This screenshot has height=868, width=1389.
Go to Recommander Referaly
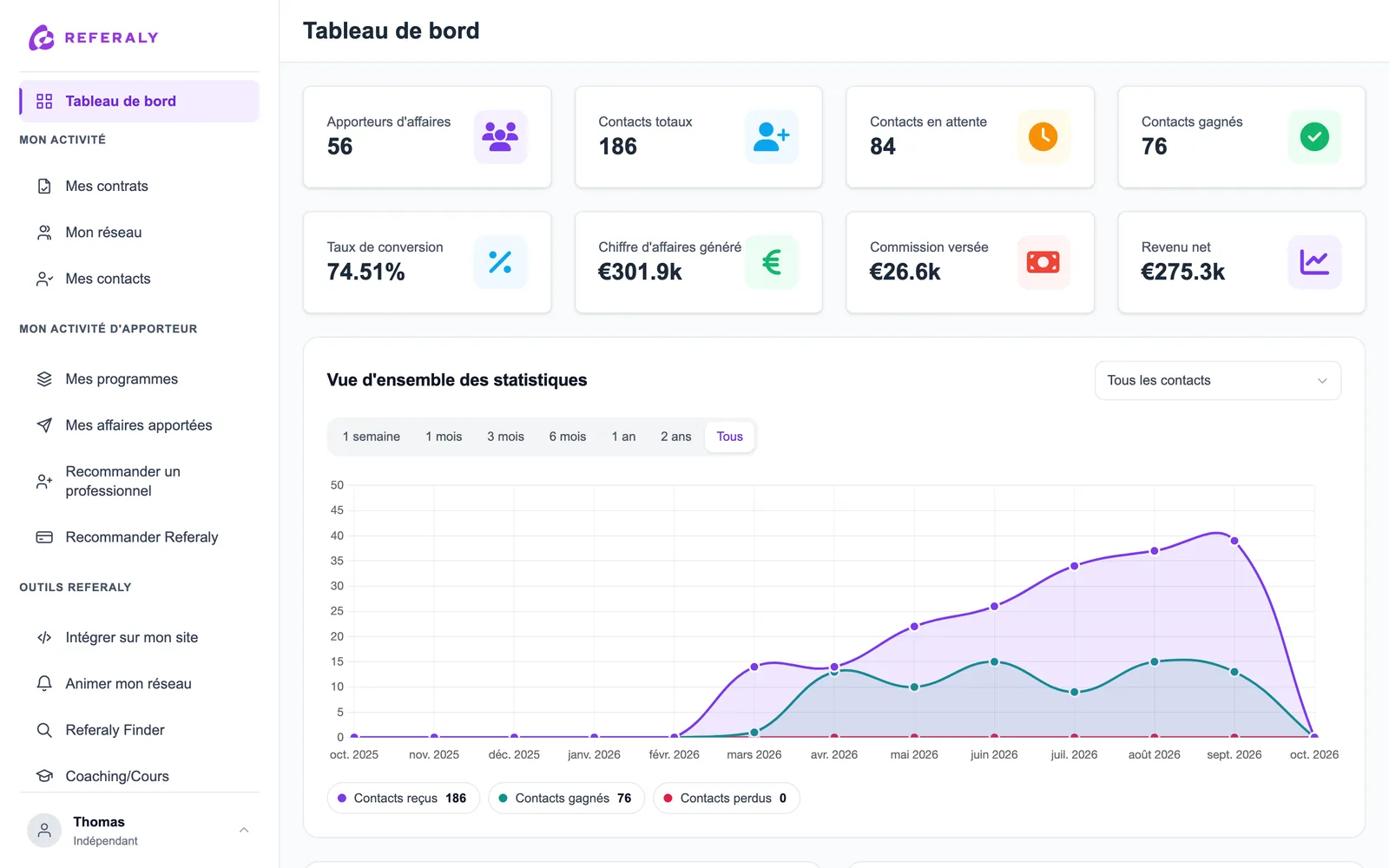pos(139,537)
